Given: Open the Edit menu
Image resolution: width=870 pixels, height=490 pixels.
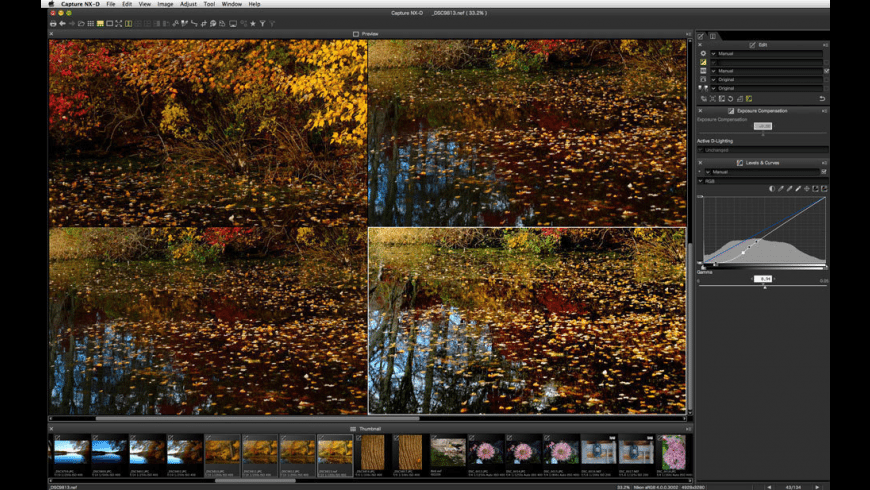Looking at the screenshot, I should 127,4.
